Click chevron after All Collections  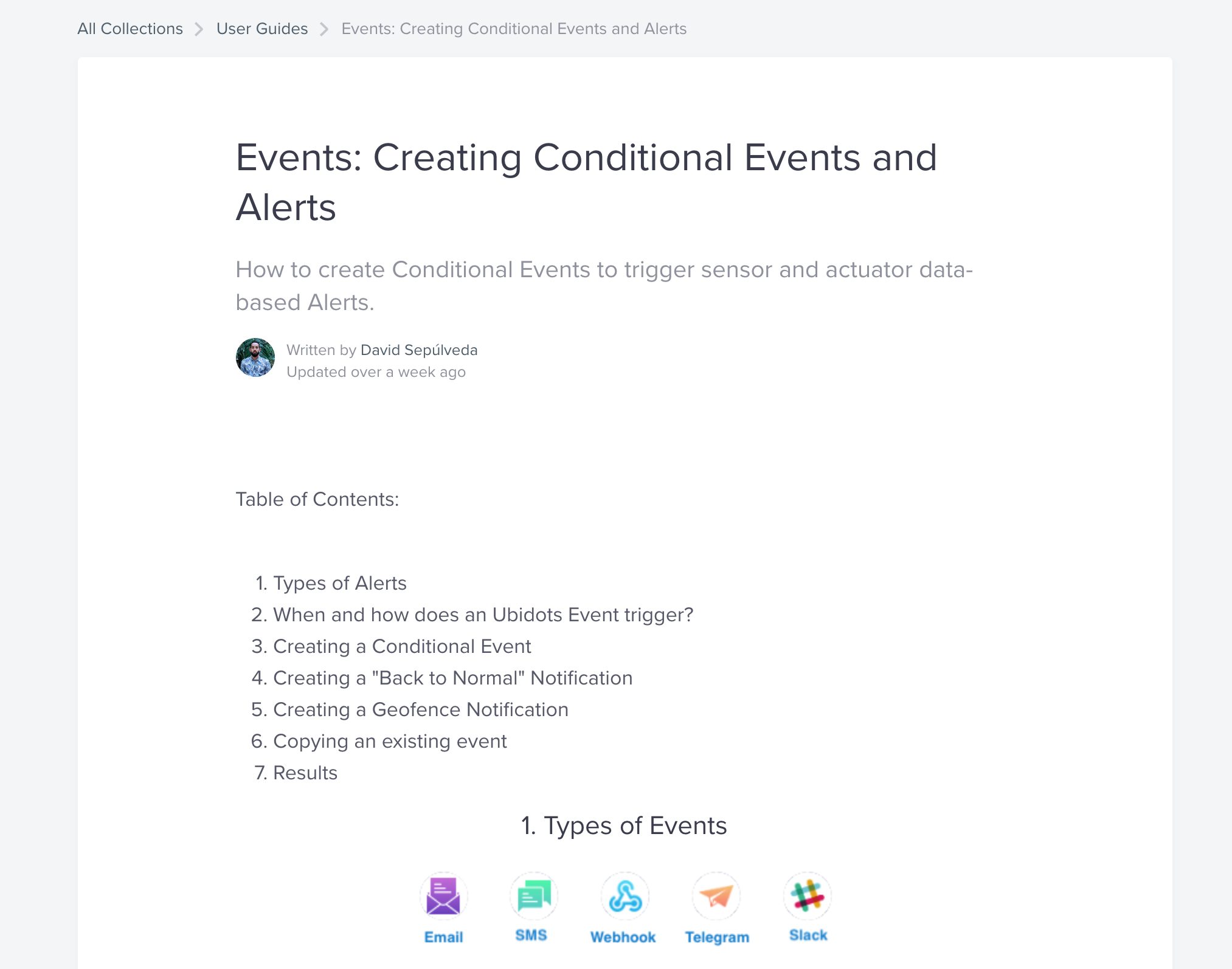(199, 29)
